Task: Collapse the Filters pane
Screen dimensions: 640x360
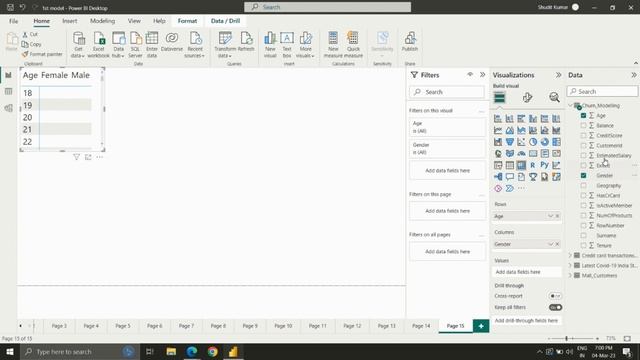Action: [x=482, y=75]
